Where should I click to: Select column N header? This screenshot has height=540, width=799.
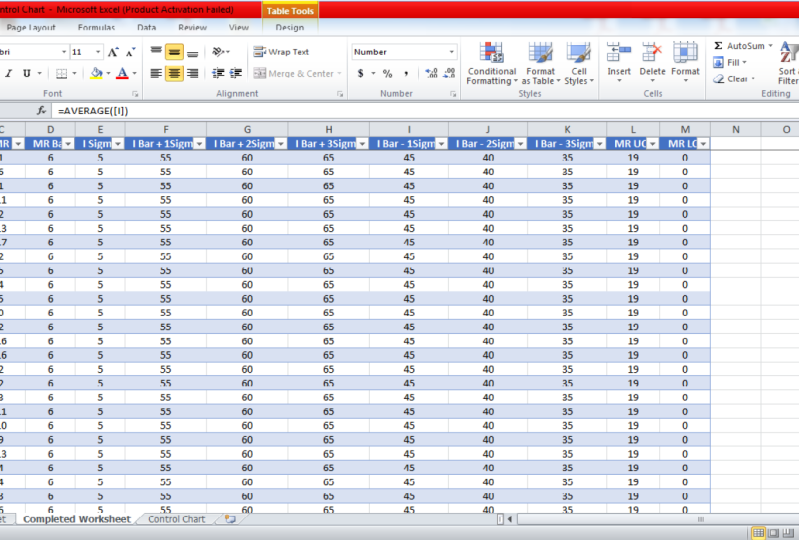tap(736, 129)
